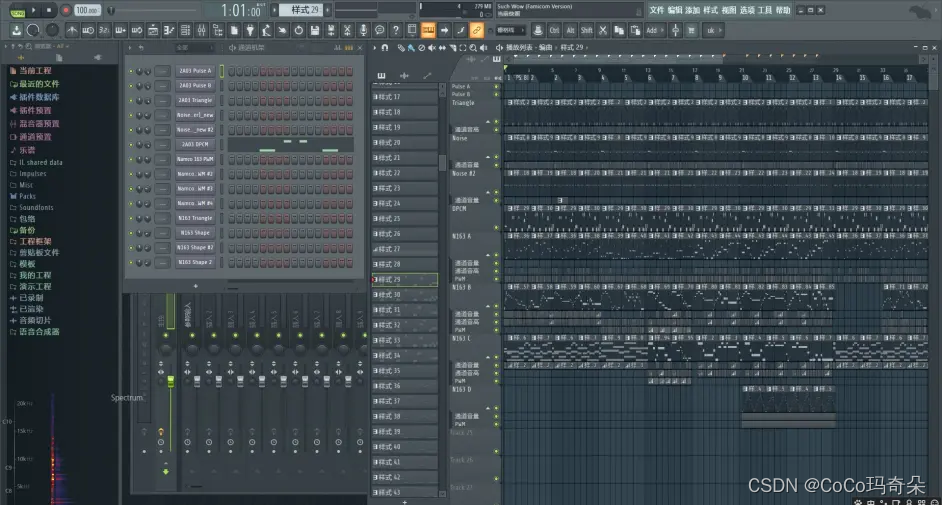The width and height of the screenshot is (942, 505).
Task: Click the audio editor scissors icon near mic
Action: pyautogui.click(x=347, y=30)
